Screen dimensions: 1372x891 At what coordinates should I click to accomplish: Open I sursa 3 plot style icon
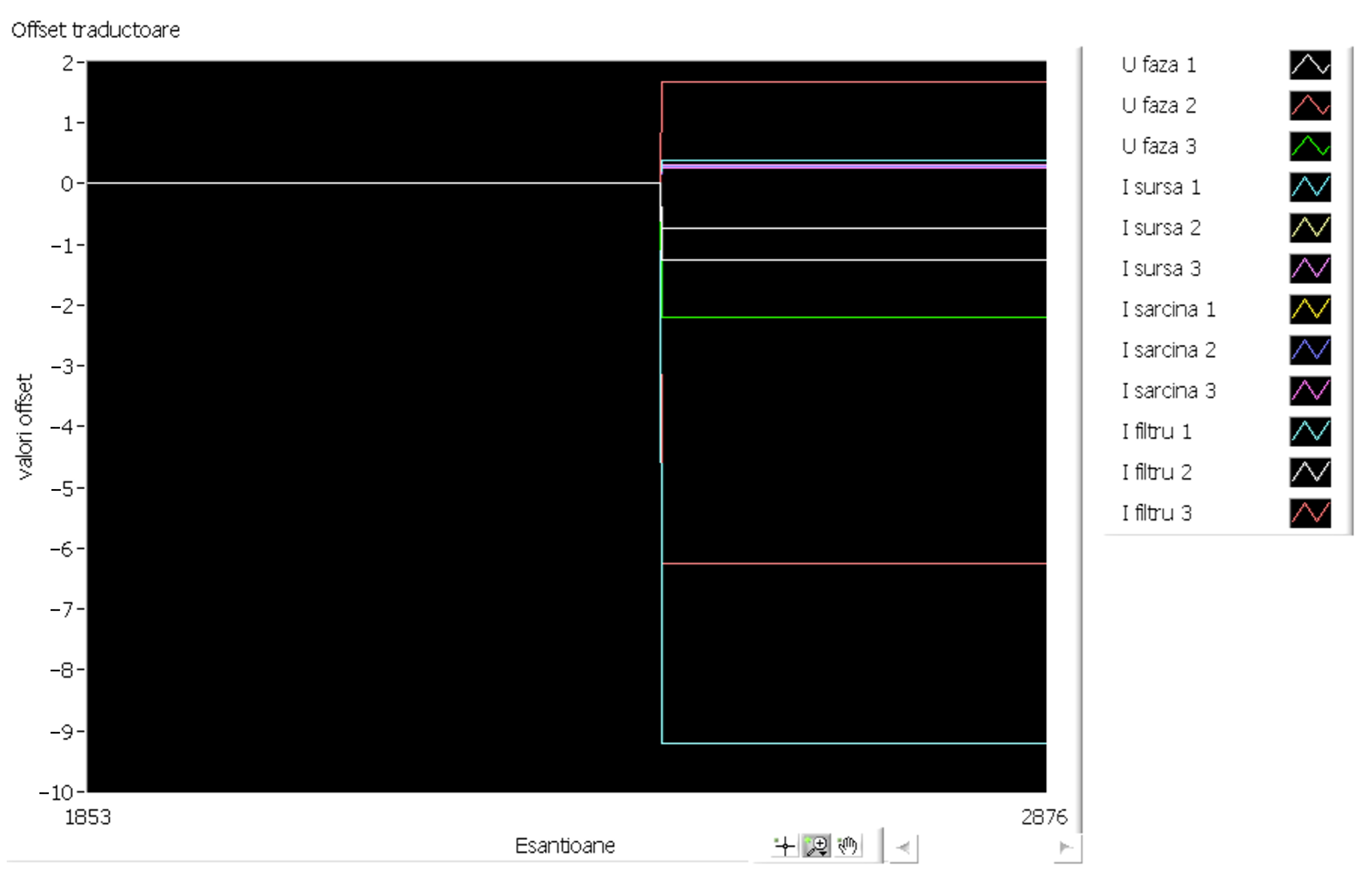click(1310, 269)
